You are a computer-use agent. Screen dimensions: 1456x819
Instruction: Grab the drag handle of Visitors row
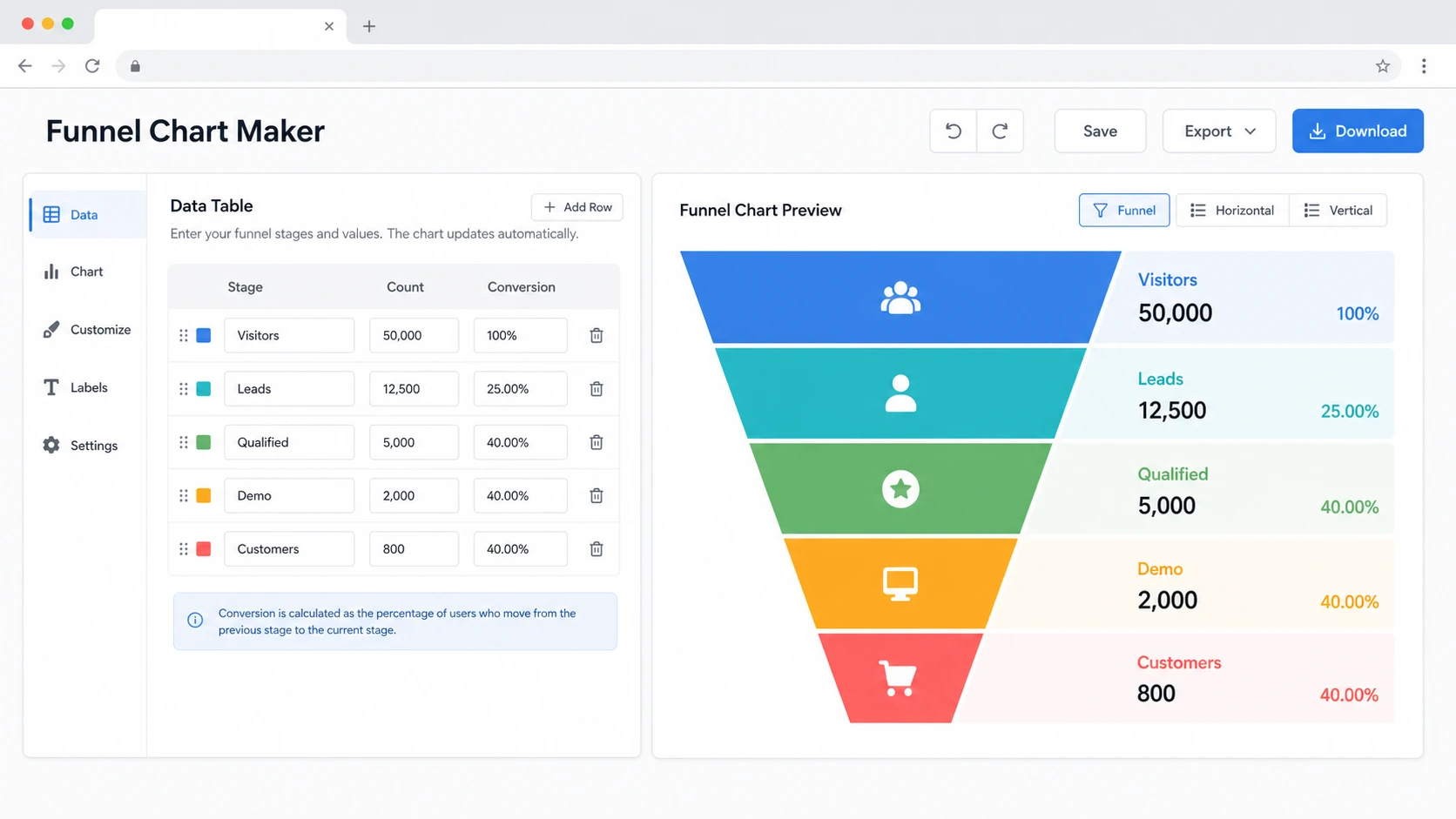click(x=184, y=335)
